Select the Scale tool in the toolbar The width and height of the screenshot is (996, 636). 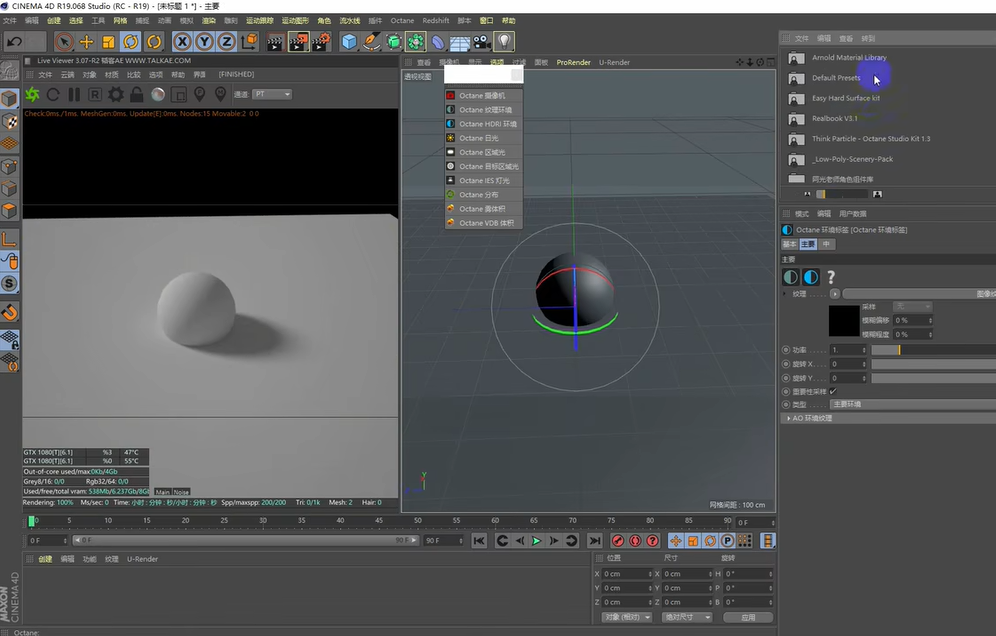coord(107,41)
